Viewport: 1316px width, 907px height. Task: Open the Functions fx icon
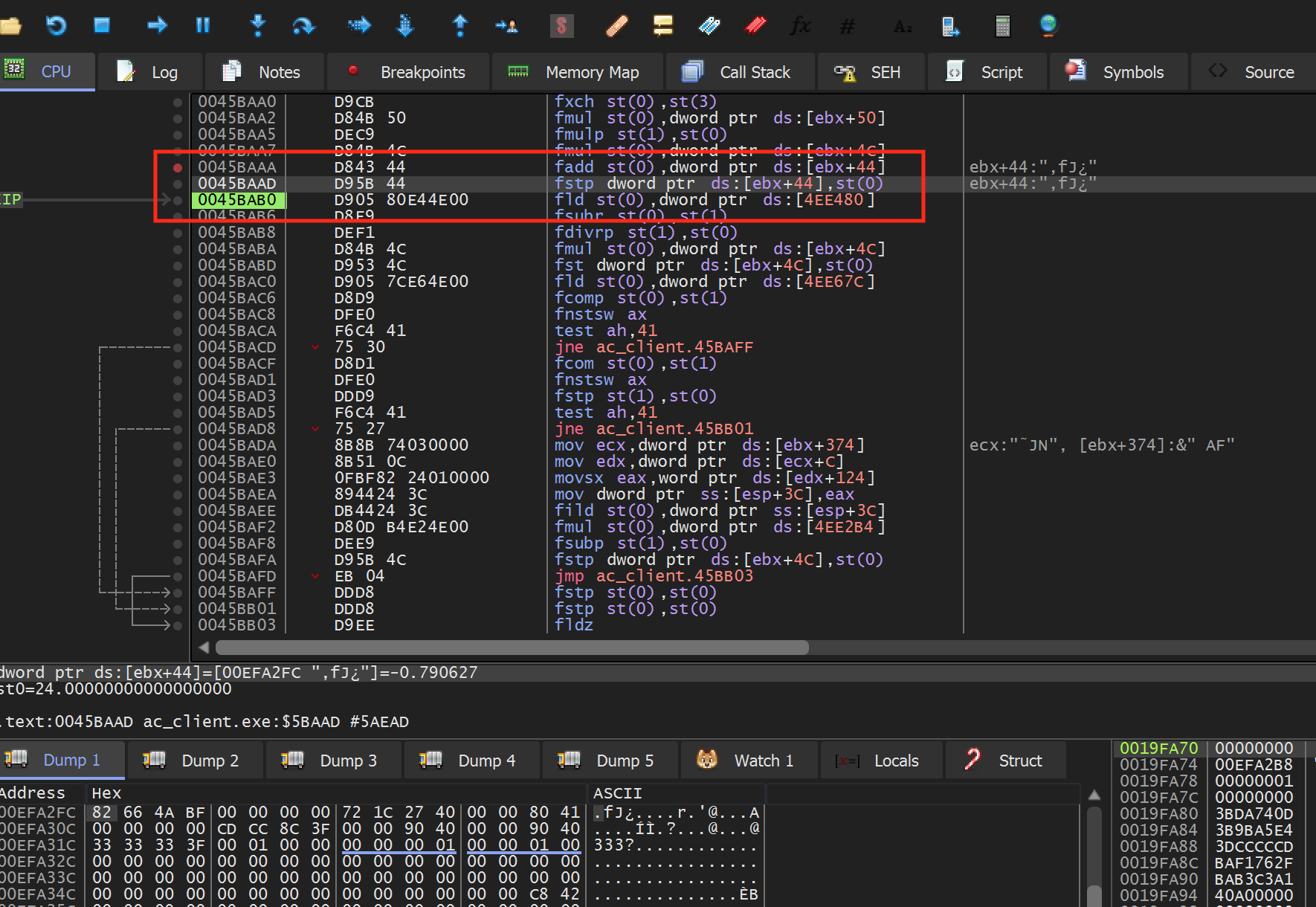point(801,26)
